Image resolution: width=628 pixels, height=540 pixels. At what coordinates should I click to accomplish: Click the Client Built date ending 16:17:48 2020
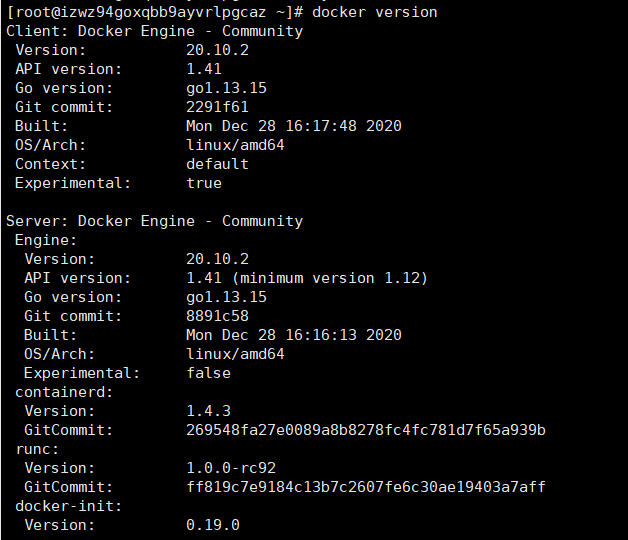(294, 126)
